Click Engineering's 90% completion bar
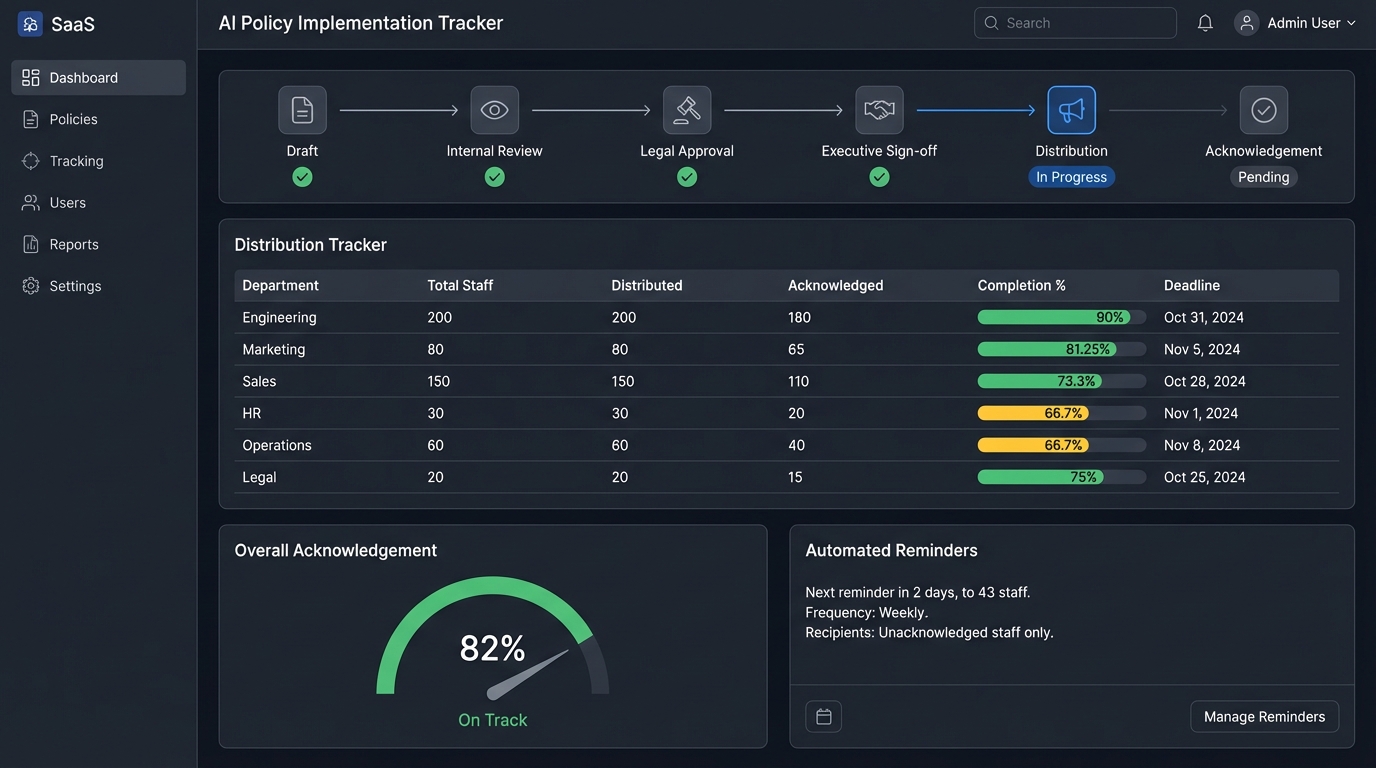Viewport: 1376px width, 768px height. (x=1061, y=316)
